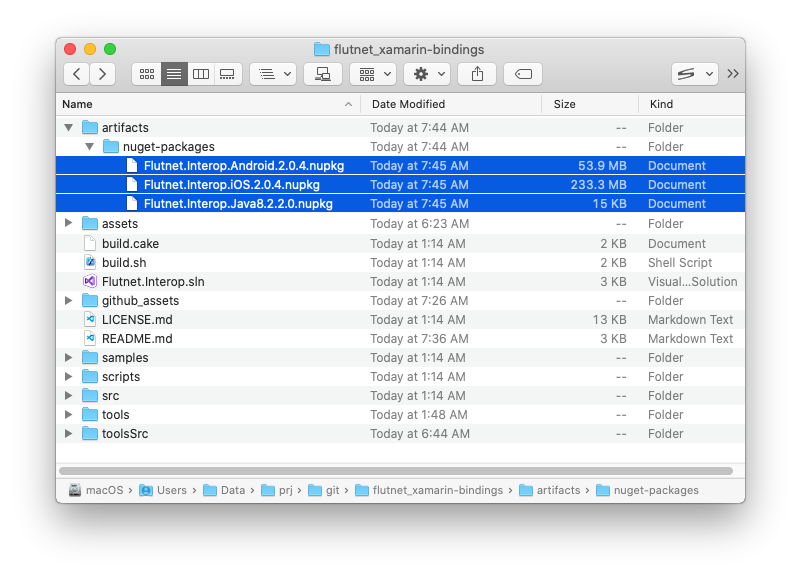This screenshot has width=801, height=577.
Task: Open the group-by grid dropdown
Action: [x=374, y=74]
